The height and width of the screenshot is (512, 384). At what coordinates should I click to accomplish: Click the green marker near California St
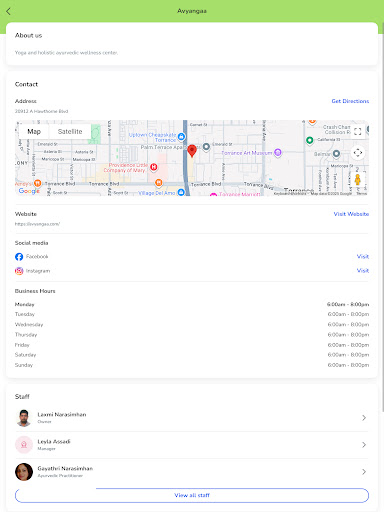(310, 140)
